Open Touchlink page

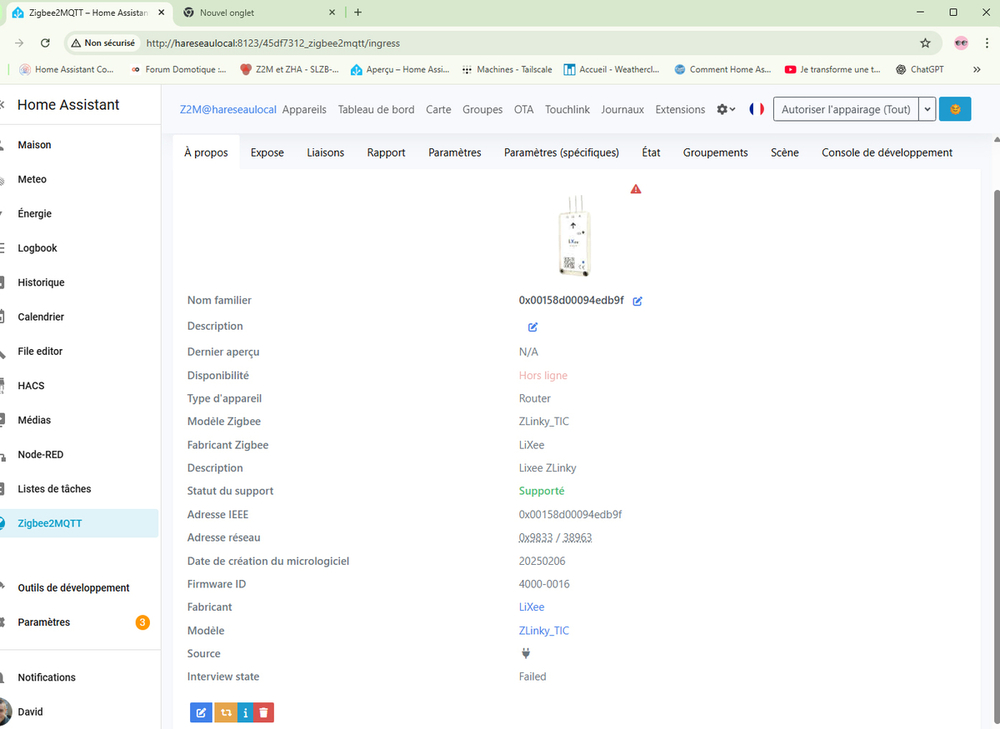(567, 109)
